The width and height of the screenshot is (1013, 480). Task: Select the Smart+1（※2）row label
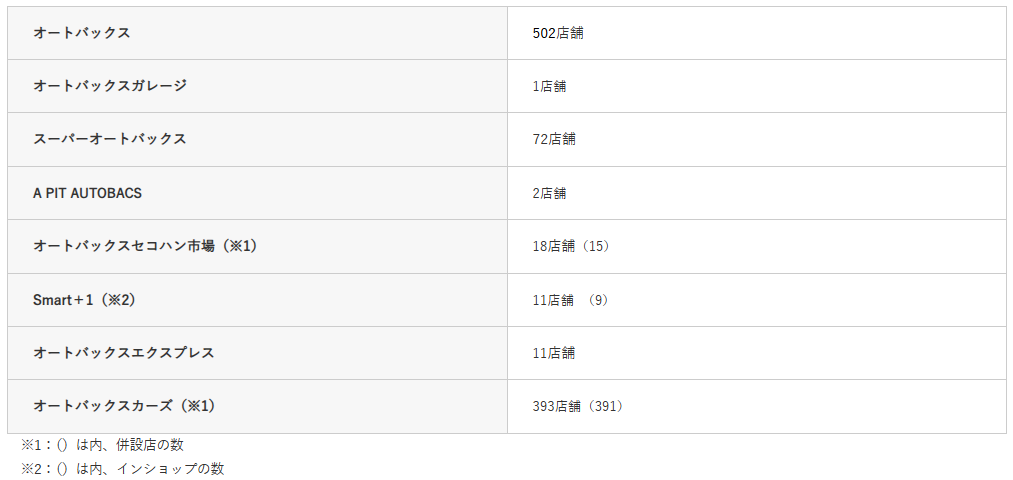point(83,299)
